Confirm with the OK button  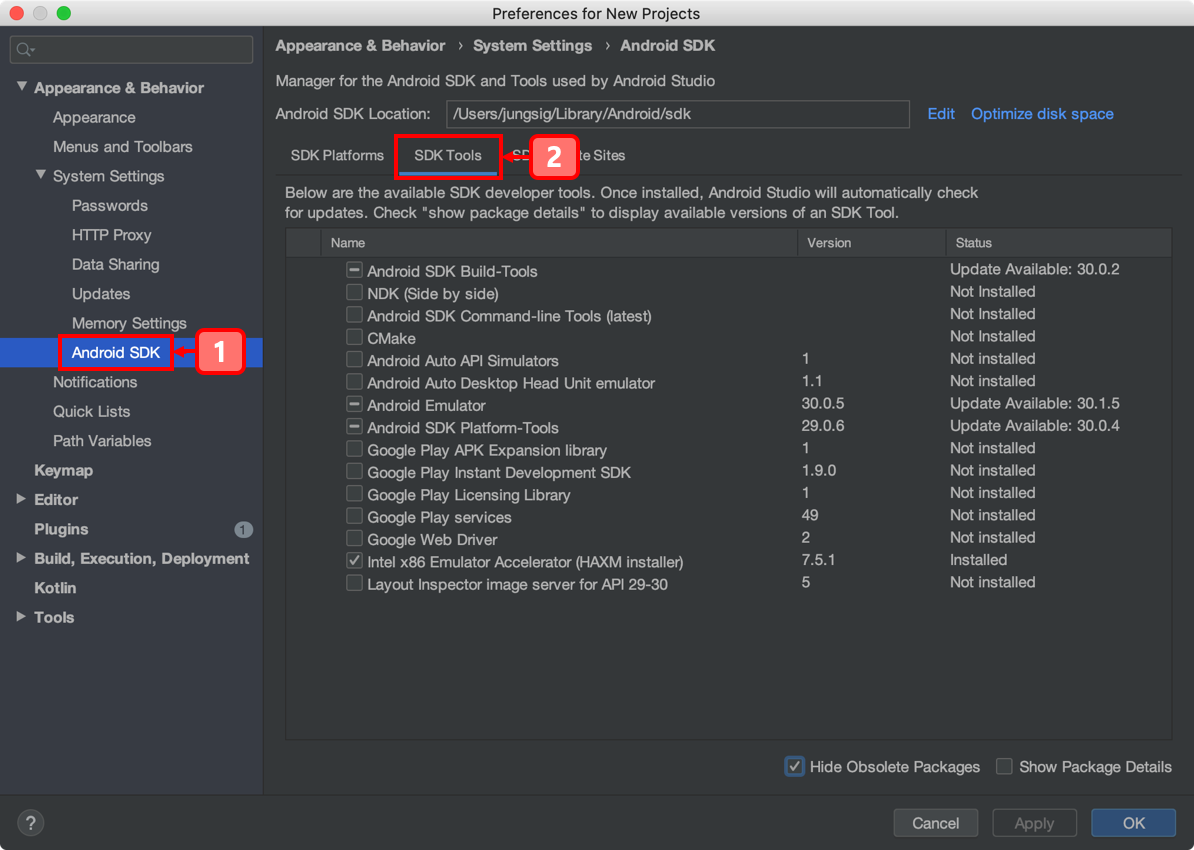pos(1134,823)
